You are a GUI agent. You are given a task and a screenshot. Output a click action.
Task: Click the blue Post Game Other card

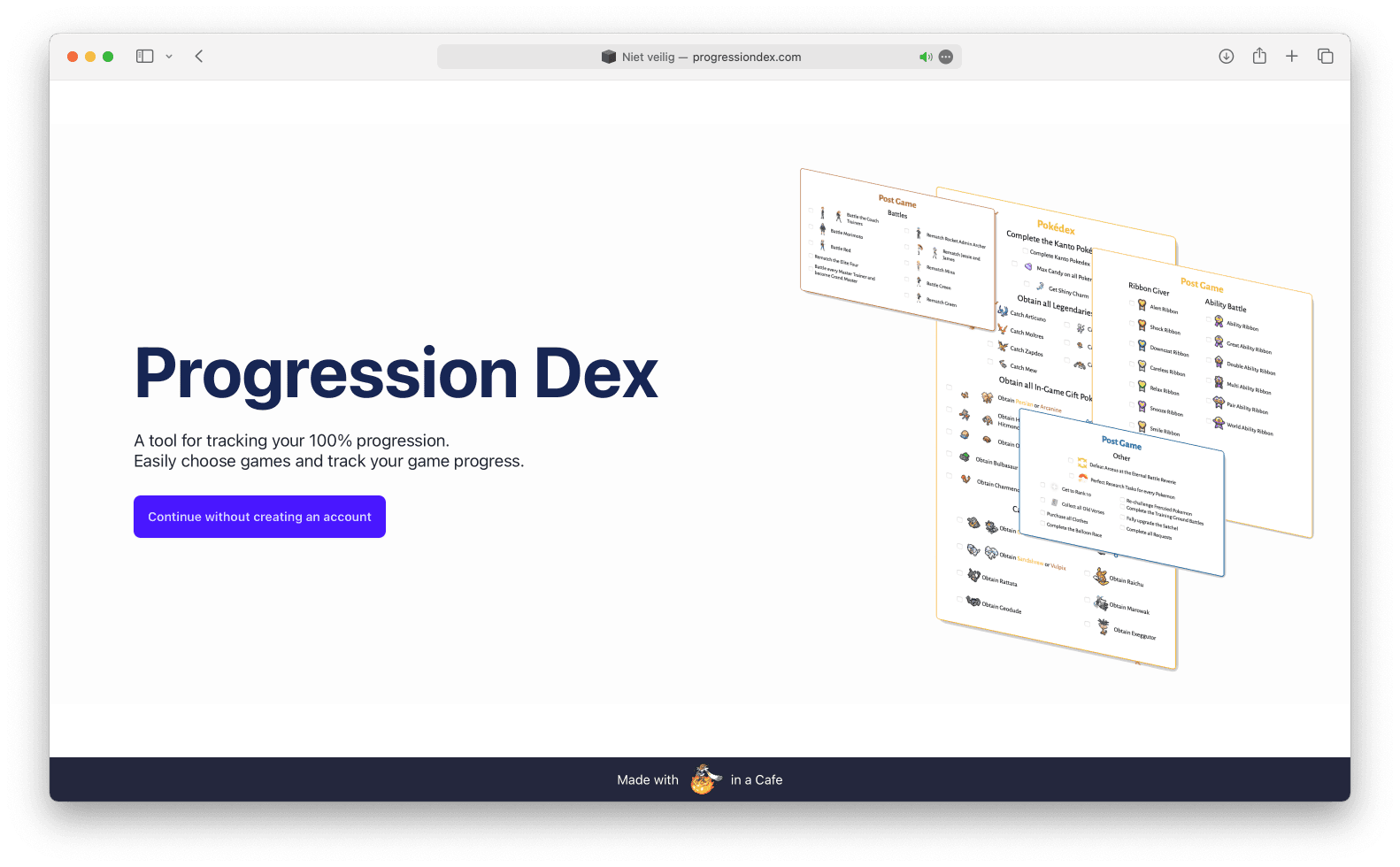pos(1122,491)
